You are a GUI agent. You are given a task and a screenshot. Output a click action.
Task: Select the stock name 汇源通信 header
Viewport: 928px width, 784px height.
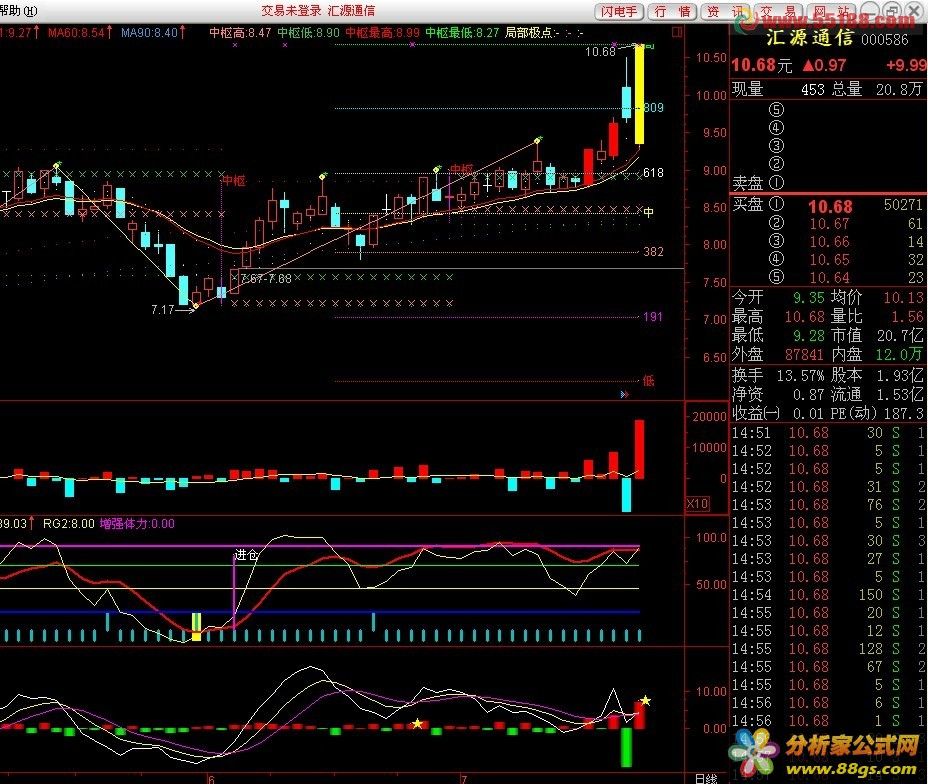coord(810,38)
